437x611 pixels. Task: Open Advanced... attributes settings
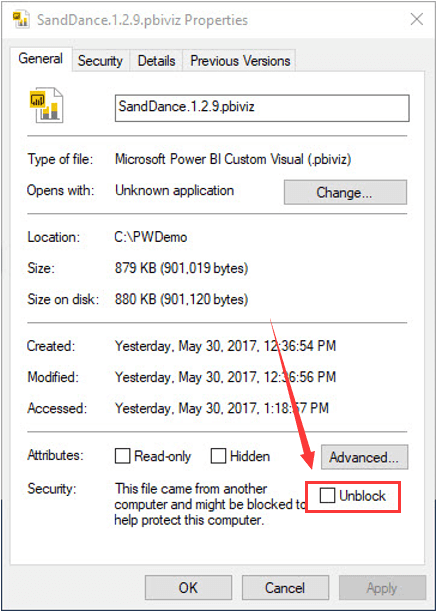[364, 457]
